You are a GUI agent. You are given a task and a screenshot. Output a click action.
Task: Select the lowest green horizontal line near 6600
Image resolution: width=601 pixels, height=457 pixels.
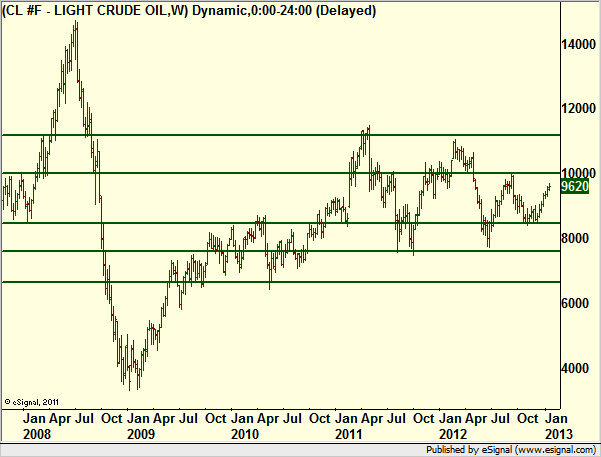tap(281, 282)
